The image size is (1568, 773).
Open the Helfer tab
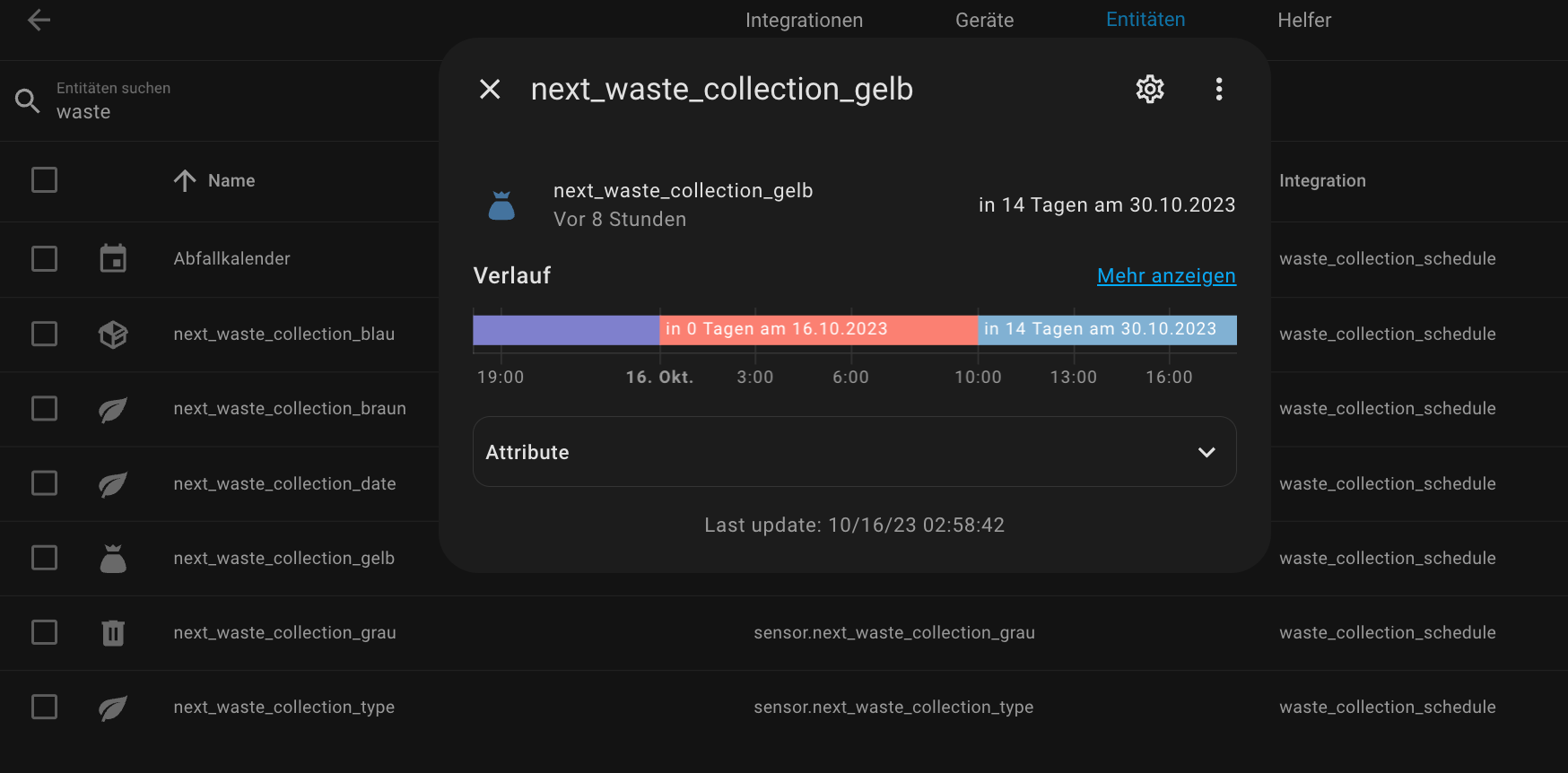(x=1304, y=20)
